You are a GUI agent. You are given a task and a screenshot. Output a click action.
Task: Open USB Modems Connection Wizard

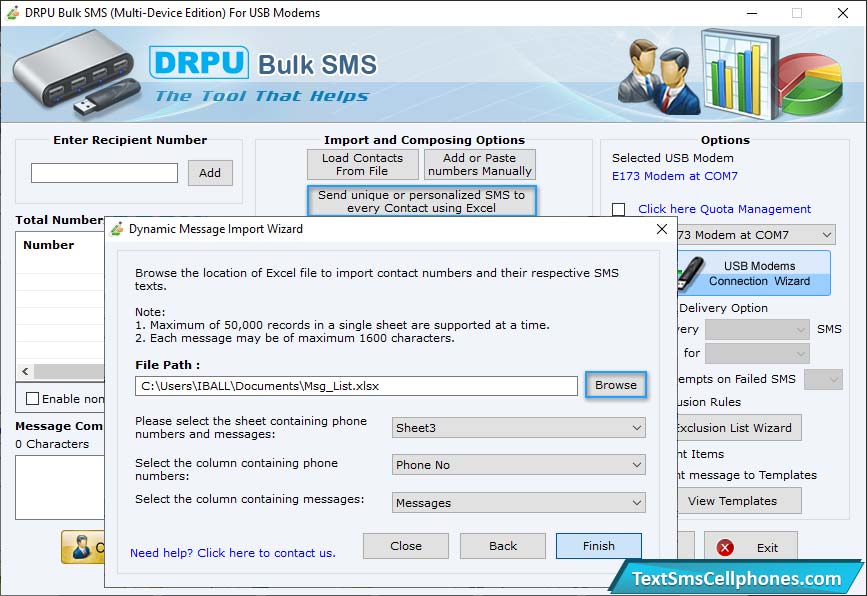pyautogui.click(x=754, y=273)
